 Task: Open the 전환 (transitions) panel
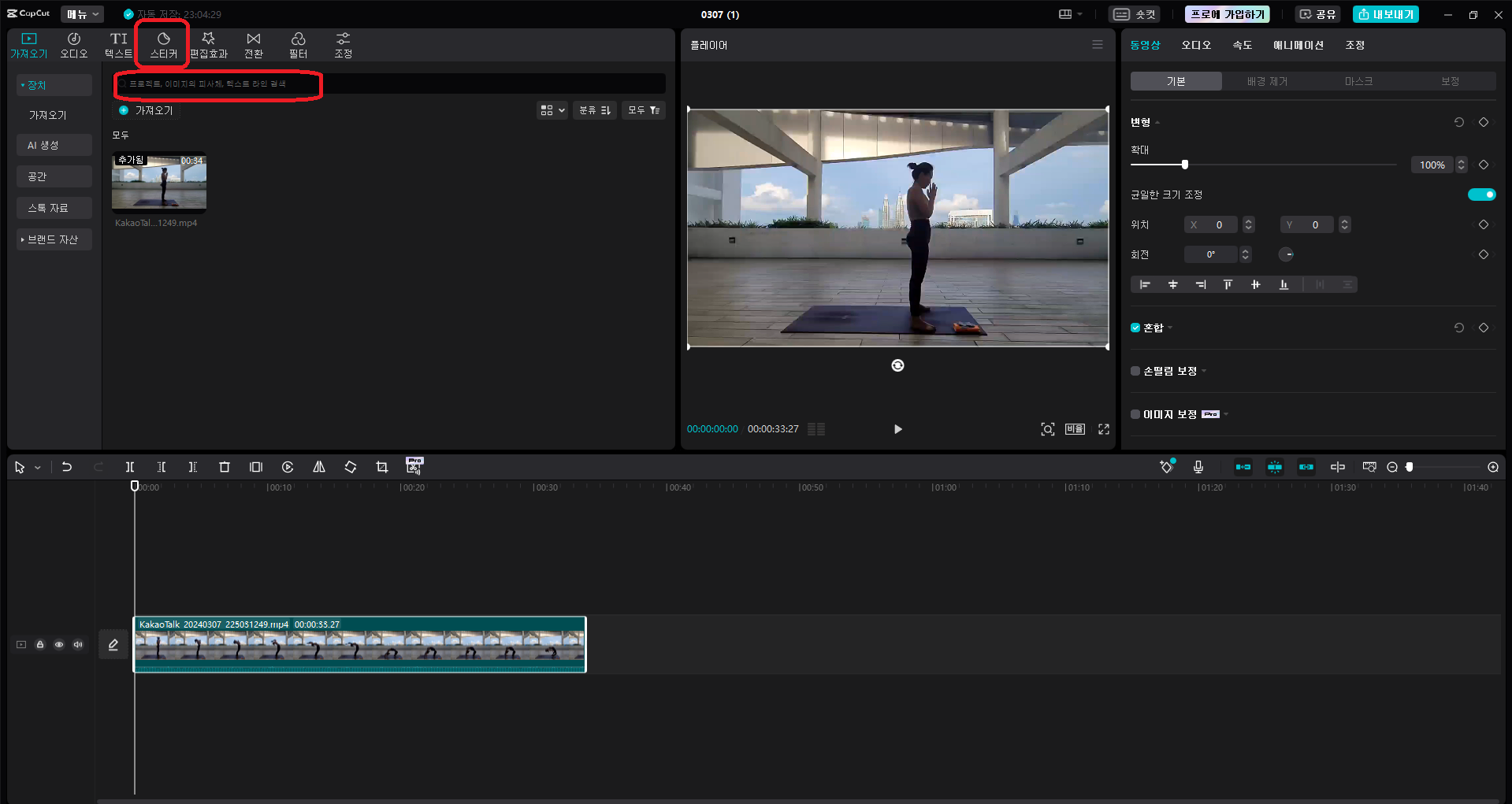[254, 45]
